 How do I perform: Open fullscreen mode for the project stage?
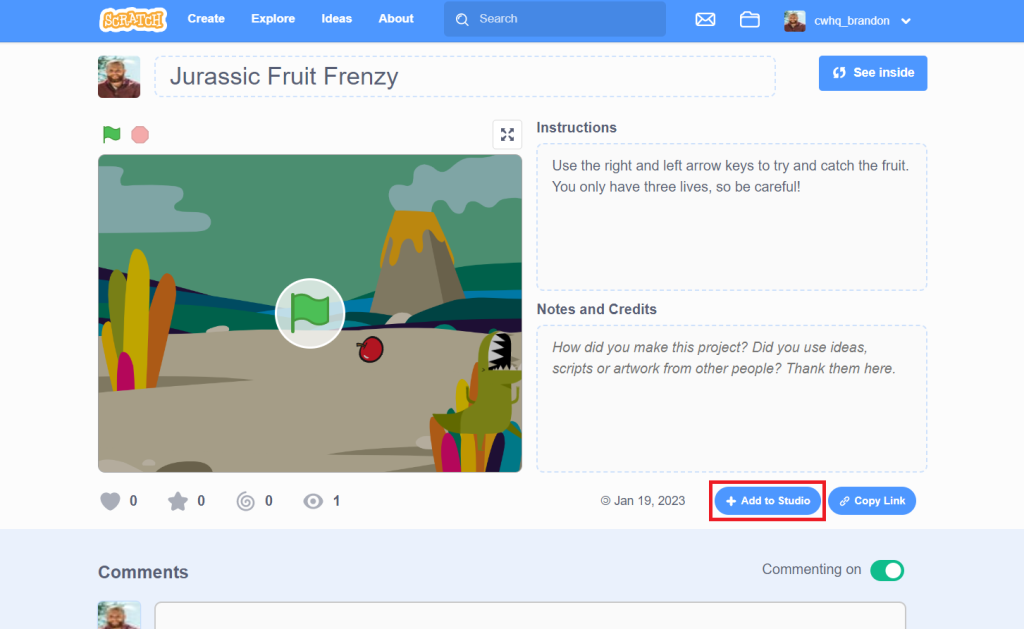507,135
